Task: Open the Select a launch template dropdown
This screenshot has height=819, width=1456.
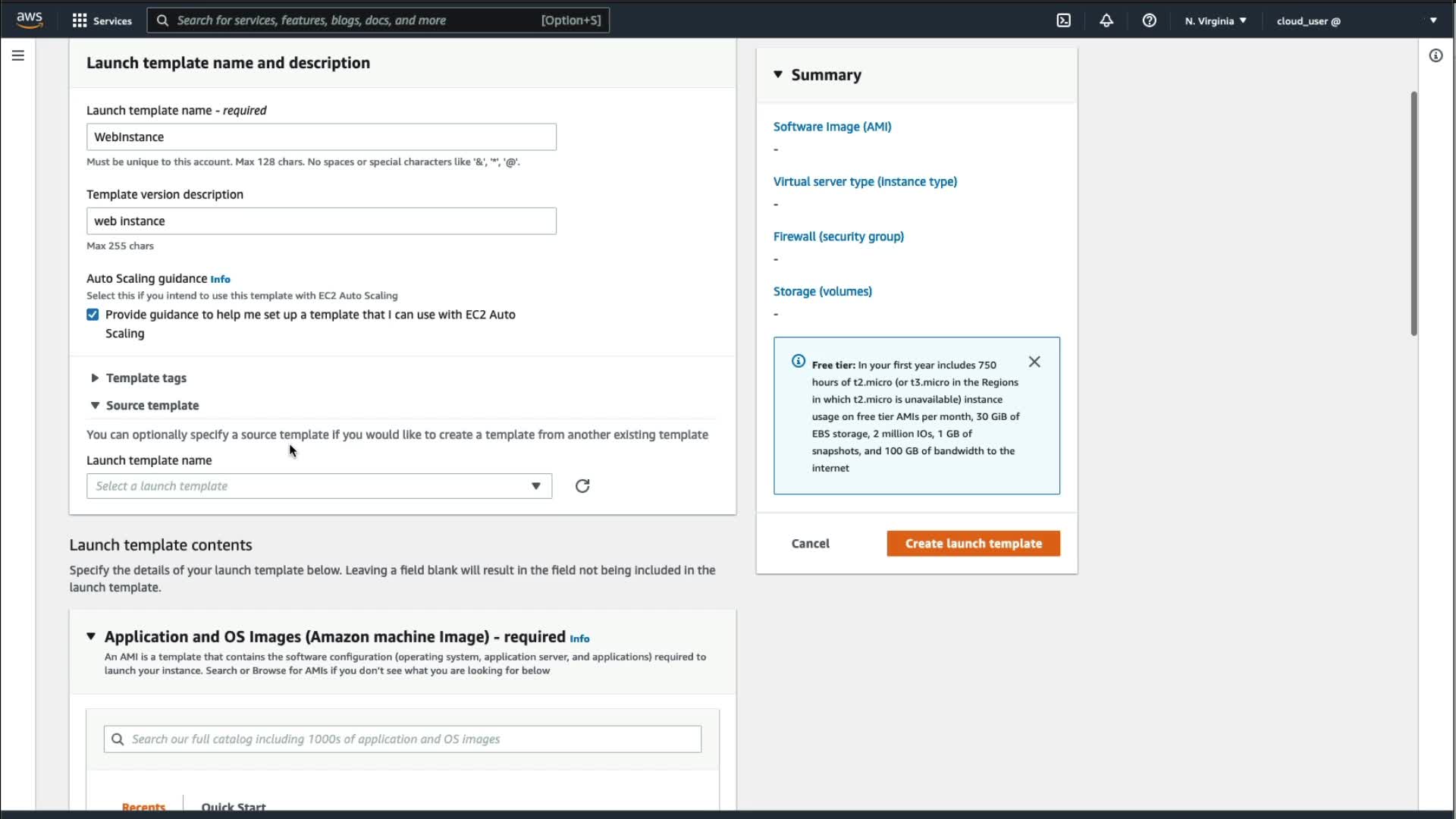Action: [x=318, y=486]
